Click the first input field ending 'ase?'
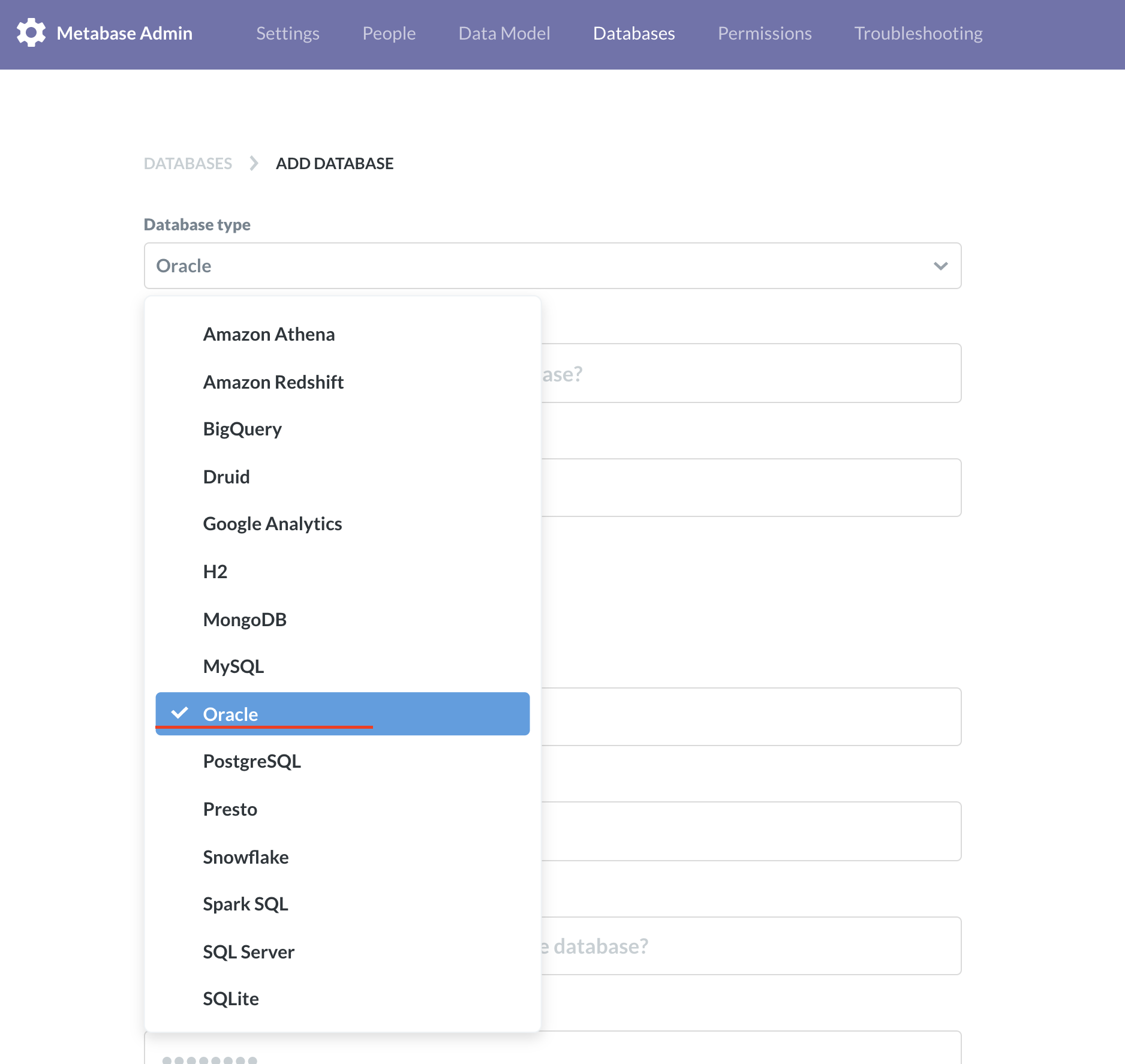Viewport: 1125px width, 1064px height. [751, 373]
